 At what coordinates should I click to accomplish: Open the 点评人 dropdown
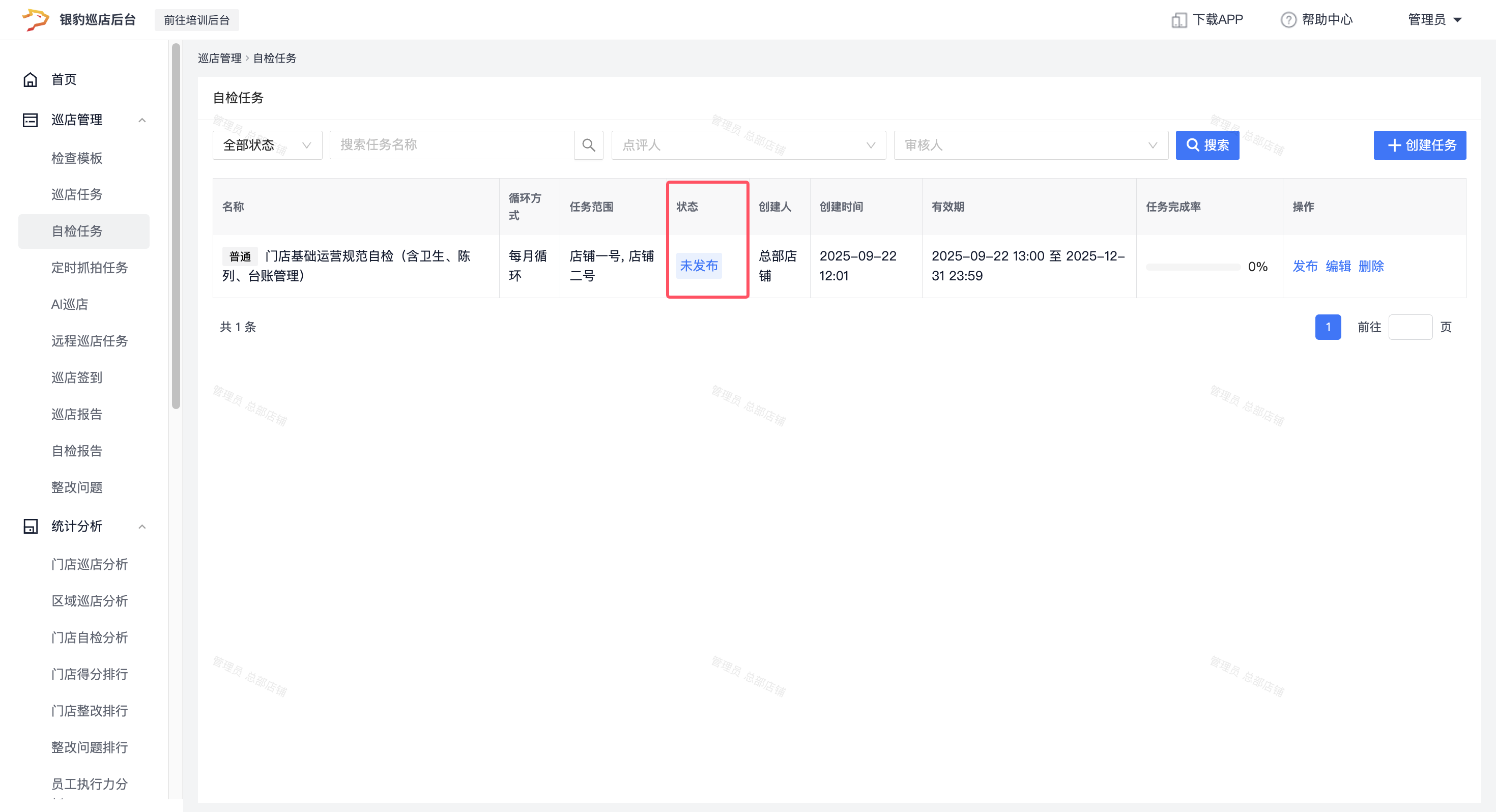748,145
